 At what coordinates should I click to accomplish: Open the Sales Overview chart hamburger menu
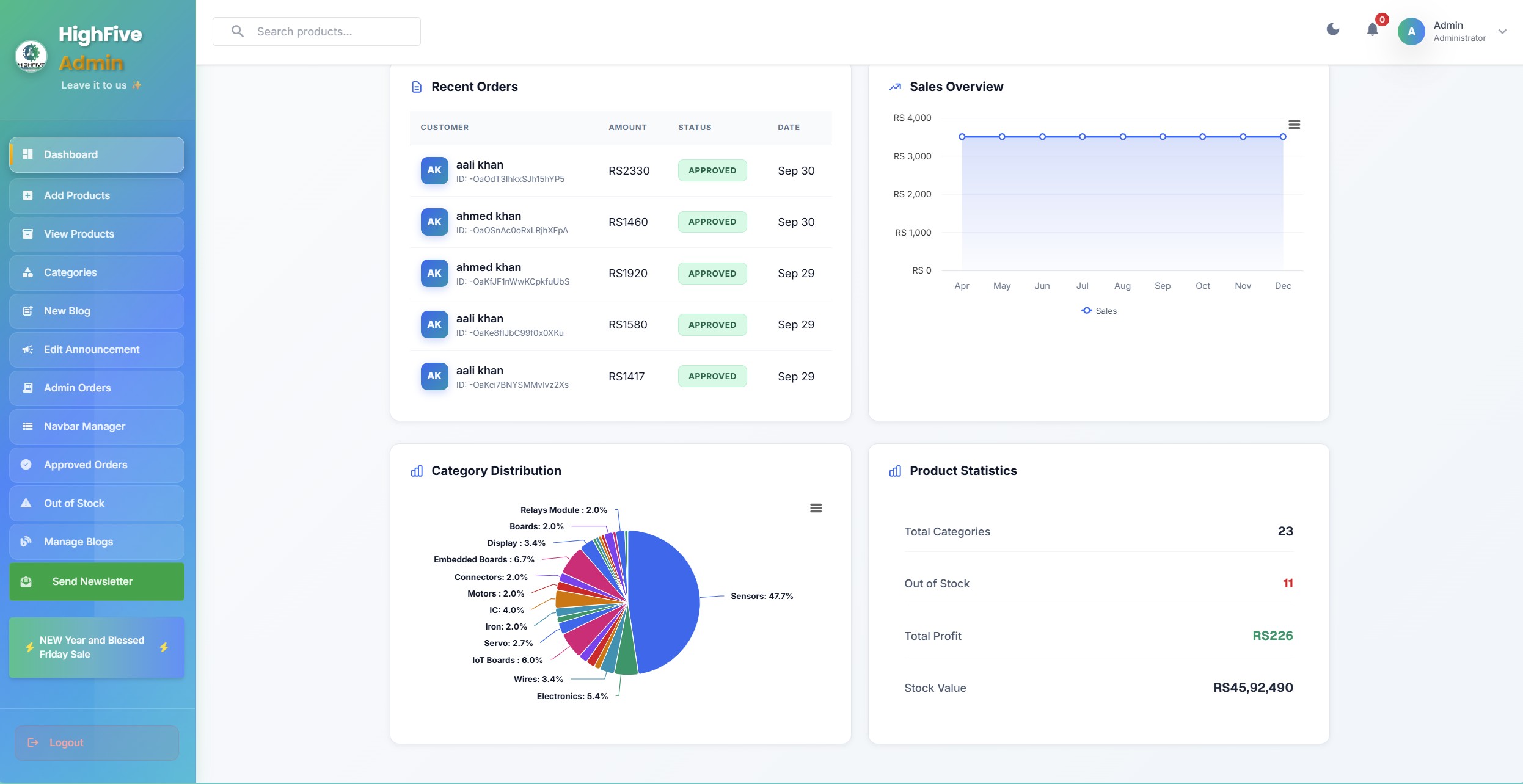coord(1294,125)
